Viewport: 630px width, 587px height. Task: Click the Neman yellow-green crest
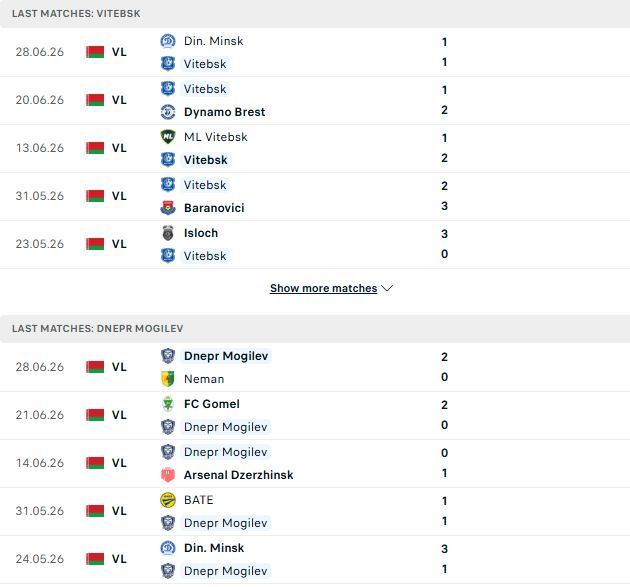pos(168,378)
